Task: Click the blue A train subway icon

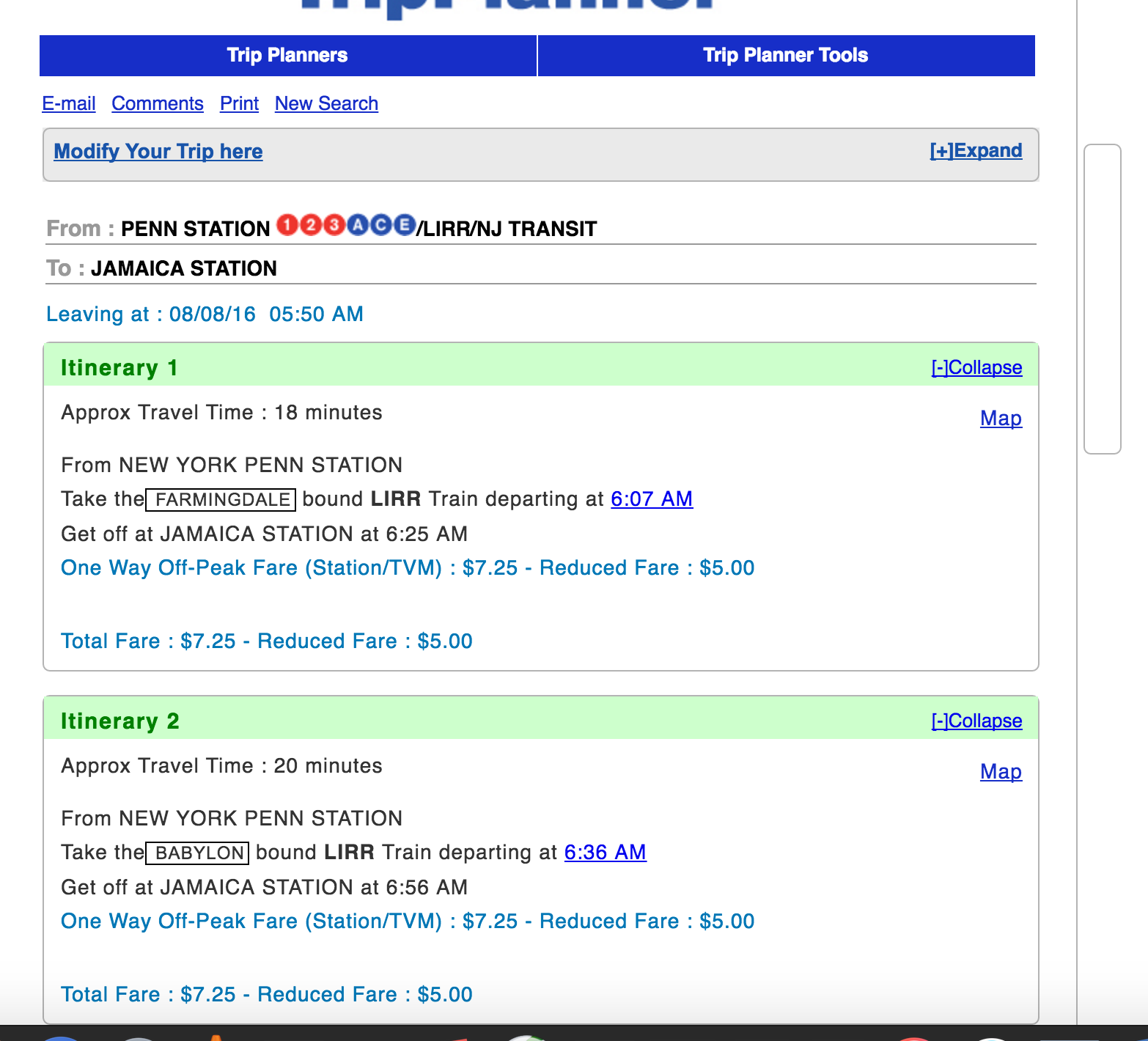Action: 358,225
